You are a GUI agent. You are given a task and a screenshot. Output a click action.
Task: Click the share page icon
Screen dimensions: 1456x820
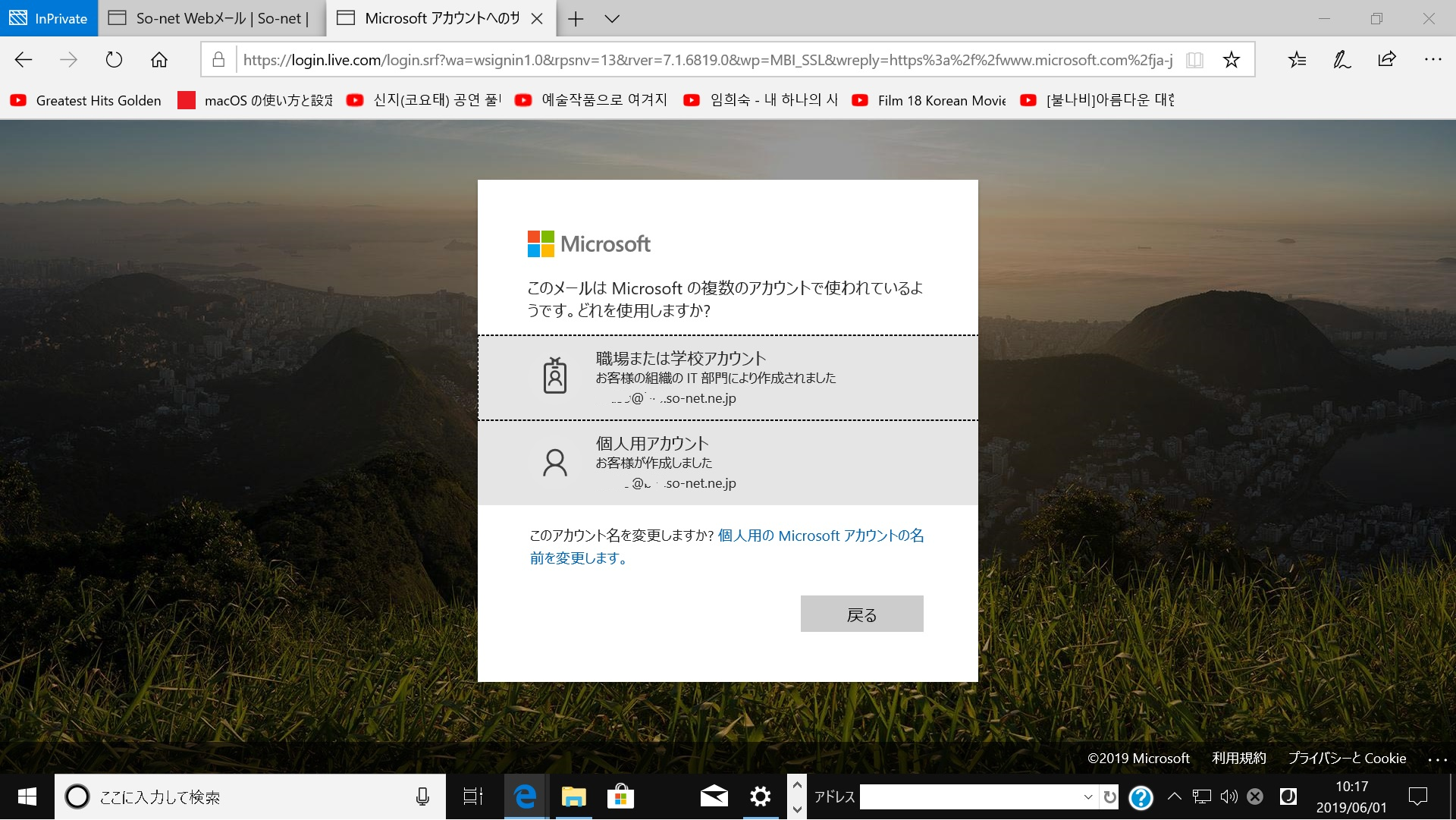[x=1387, y=60]
